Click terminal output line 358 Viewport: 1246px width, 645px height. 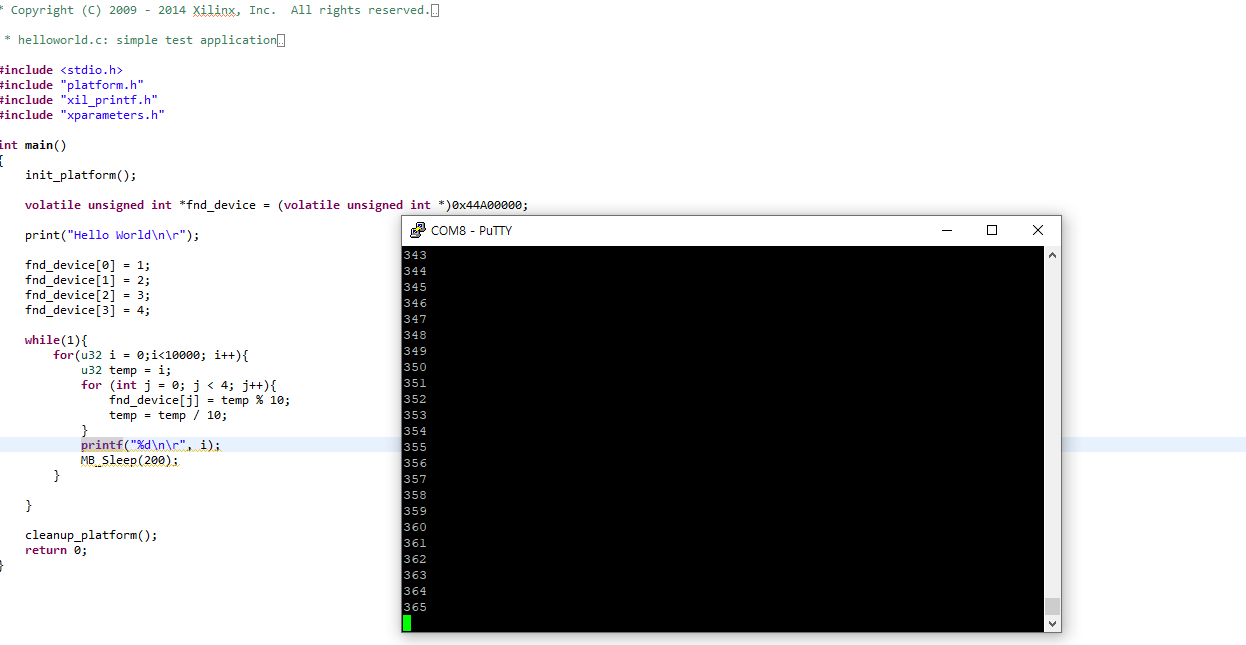coord(415,495)
